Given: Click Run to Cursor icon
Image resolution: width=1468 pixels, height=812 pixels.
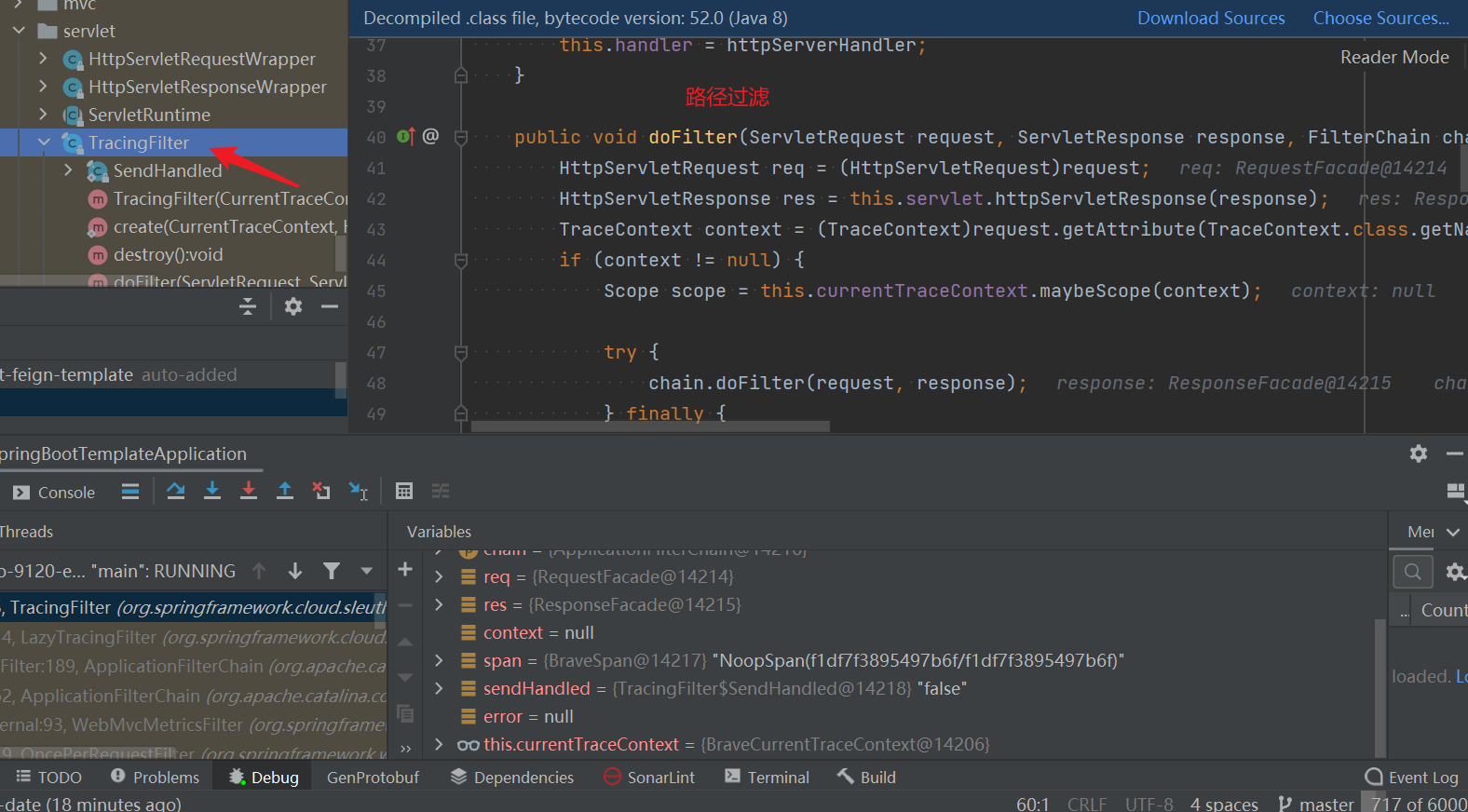Looking at the screenshot, I should pos(359,491).
